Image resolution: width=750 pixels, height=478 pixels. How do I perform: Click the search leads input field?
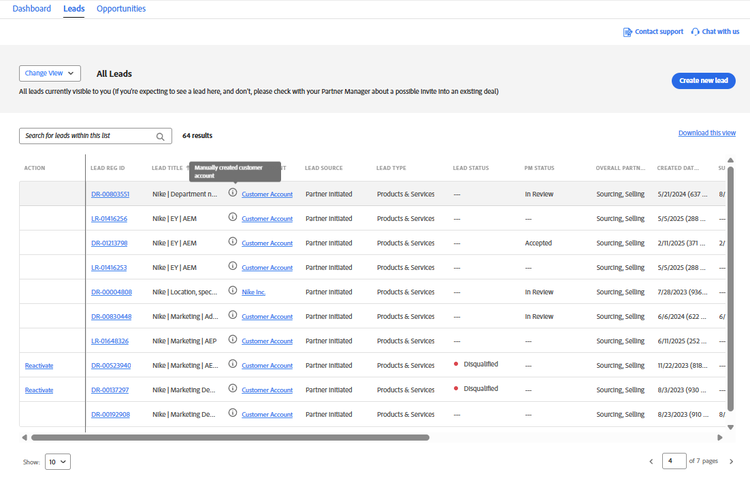88,136
